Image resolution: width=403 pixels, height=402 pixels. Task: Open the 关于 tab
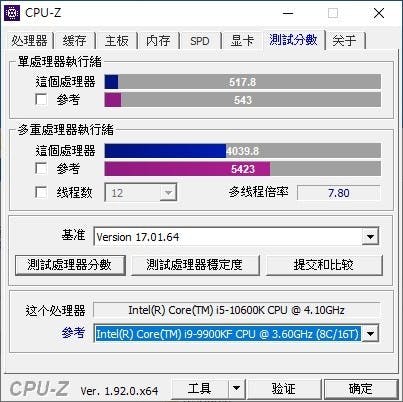344,41
